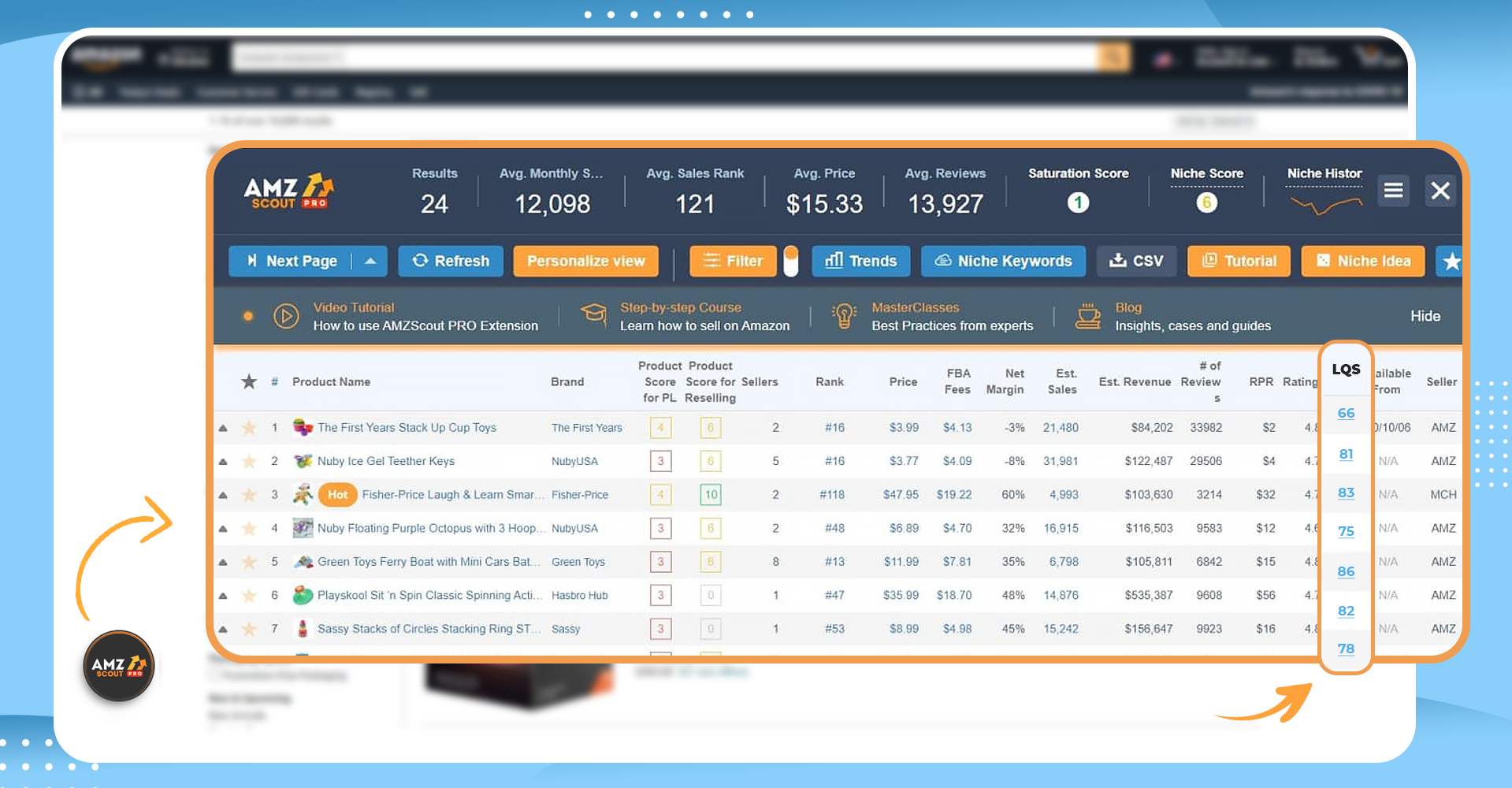This screenshot has height=788, width=1512.
Task: Click the Personalize view button
Action: pyautogui.click(x=585, y=261)
